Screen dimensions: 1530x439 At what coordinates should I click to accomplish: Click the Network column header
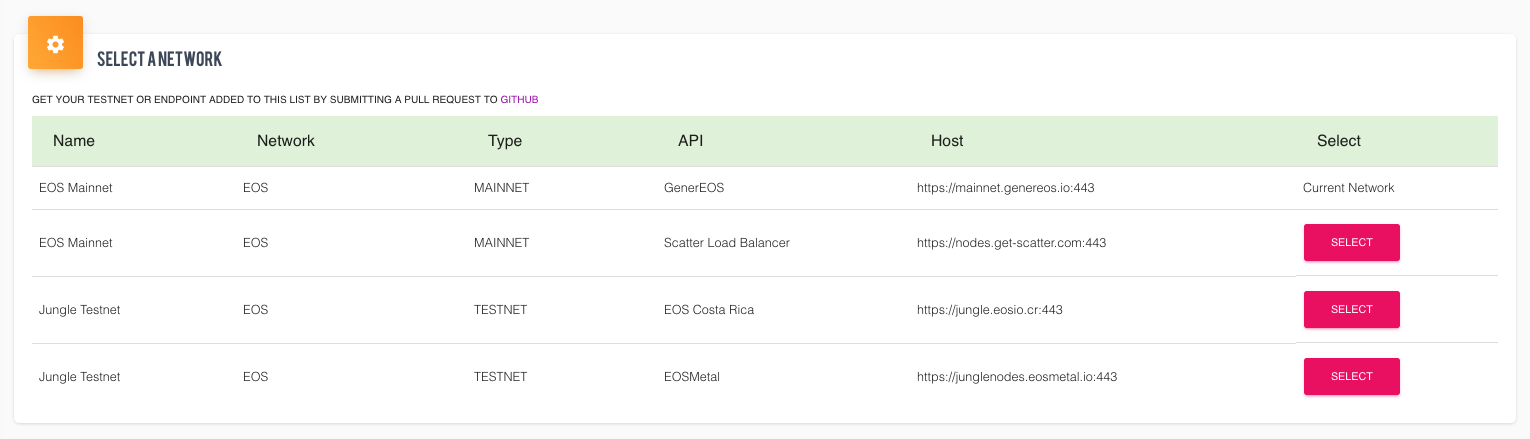pos(286,141)
